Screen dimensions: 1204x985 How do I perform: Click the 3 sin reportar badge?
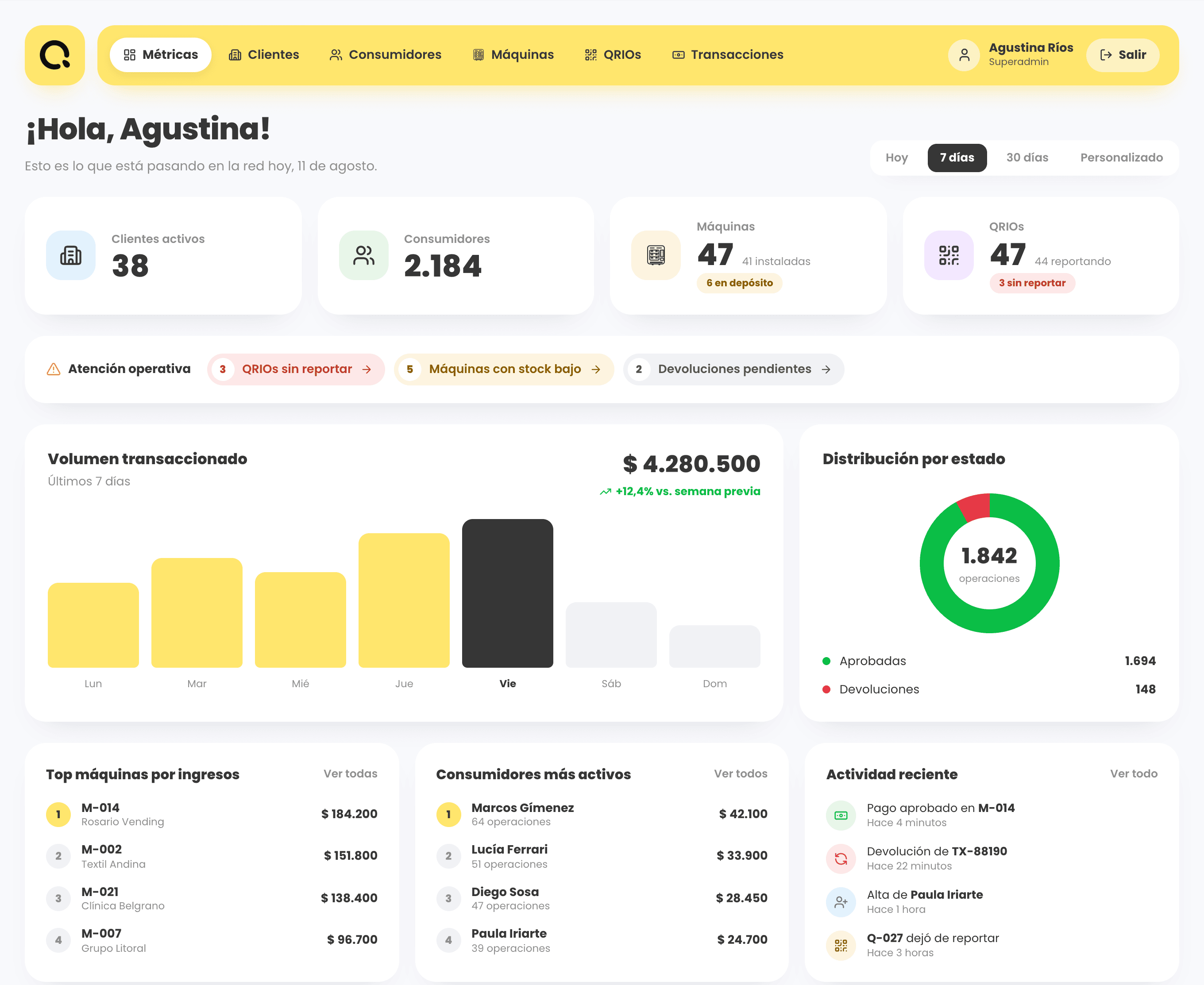(x=1032, y=283)
